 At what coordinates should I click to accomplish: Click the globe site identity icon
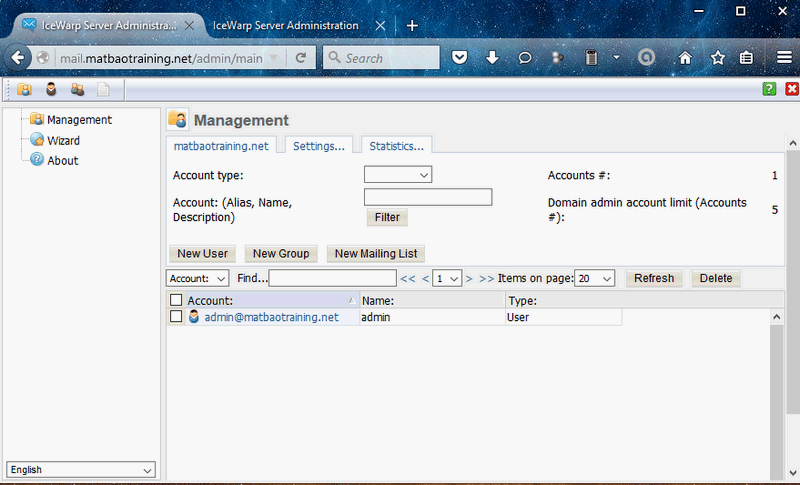(43, 58)
